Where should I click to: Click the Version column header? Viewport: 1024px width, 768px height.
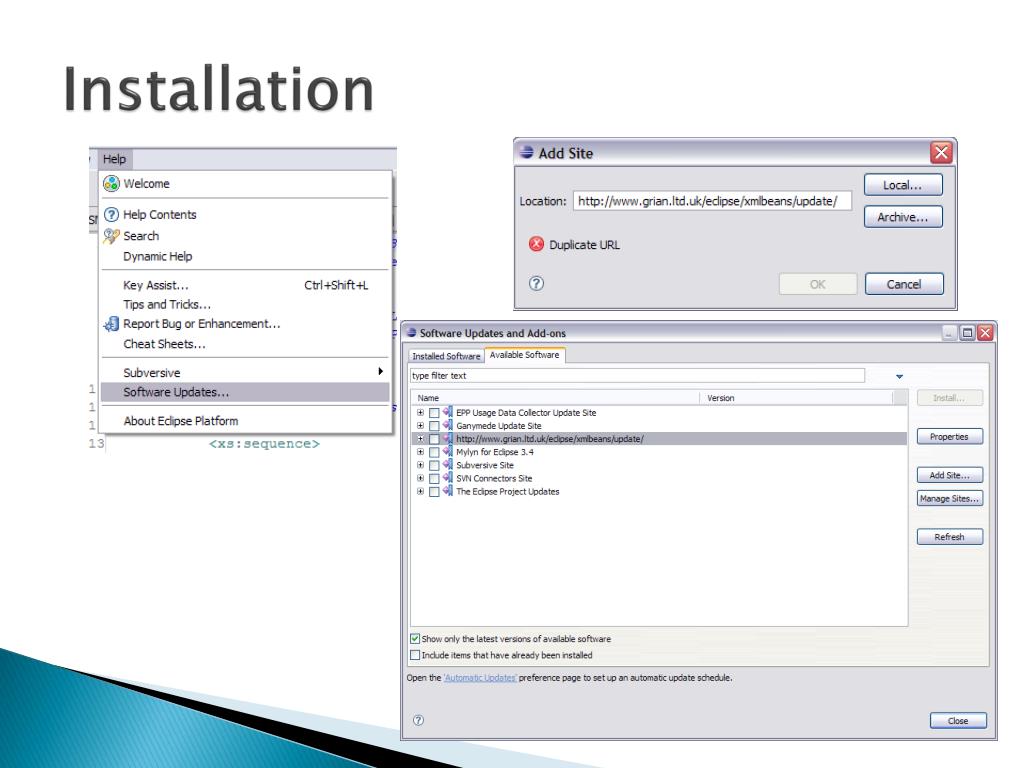point(797,398)
